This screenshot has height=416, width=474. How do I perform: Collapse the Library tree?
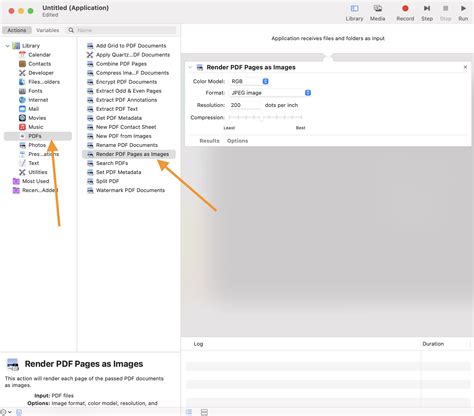click(x=7, y=46)
